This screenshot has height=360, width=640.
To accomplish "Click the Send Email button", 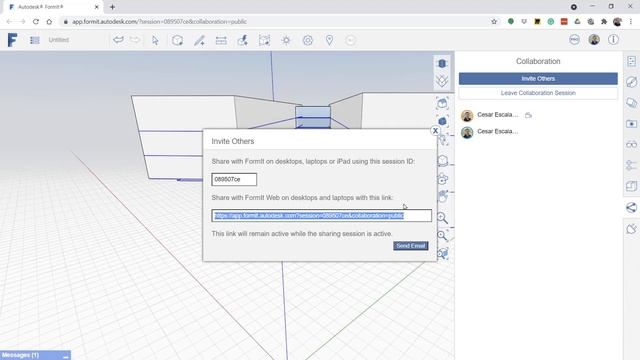I will 411,246.
